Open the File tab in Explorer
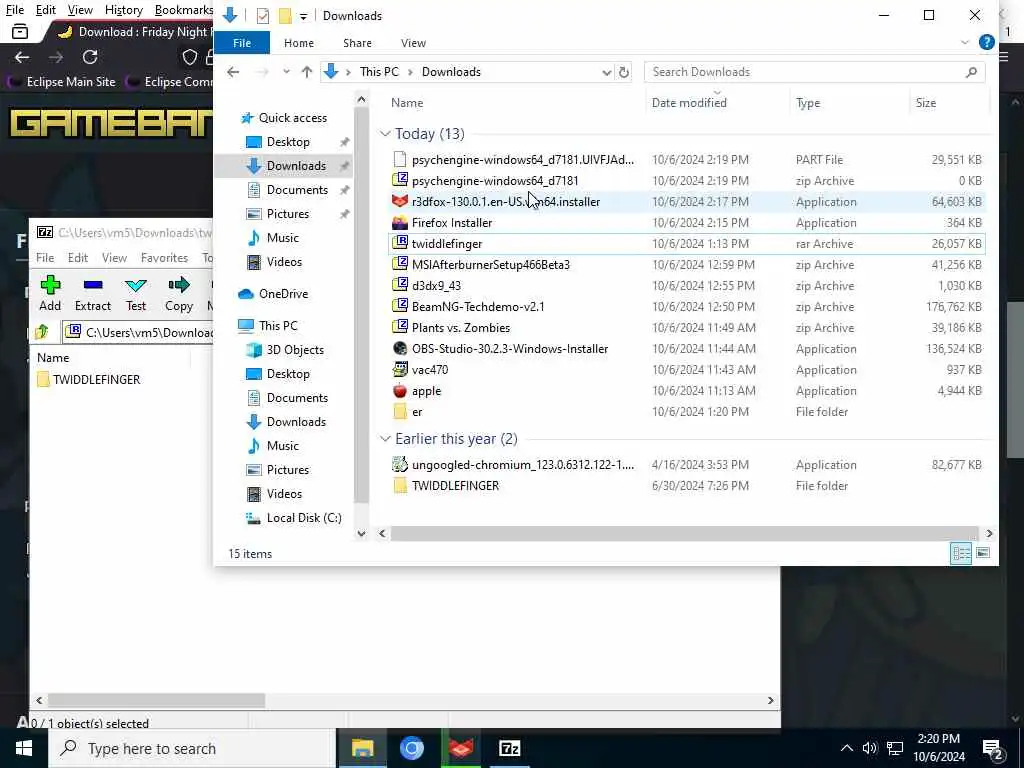The width and height of the screenshot is (1024, 768). (x=242, y=42)
